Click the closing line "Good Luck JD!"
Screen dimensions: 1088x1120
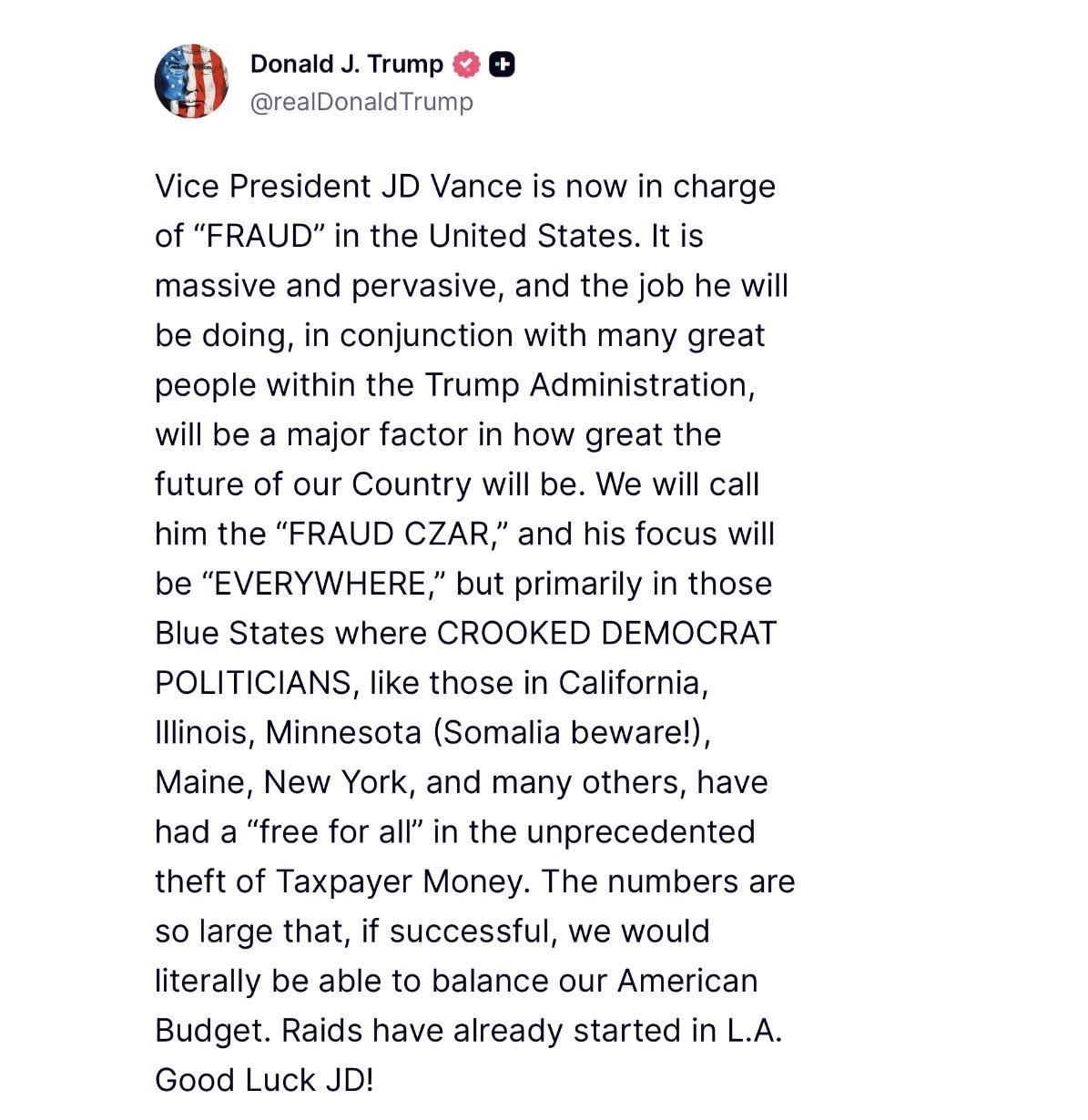264,1080
